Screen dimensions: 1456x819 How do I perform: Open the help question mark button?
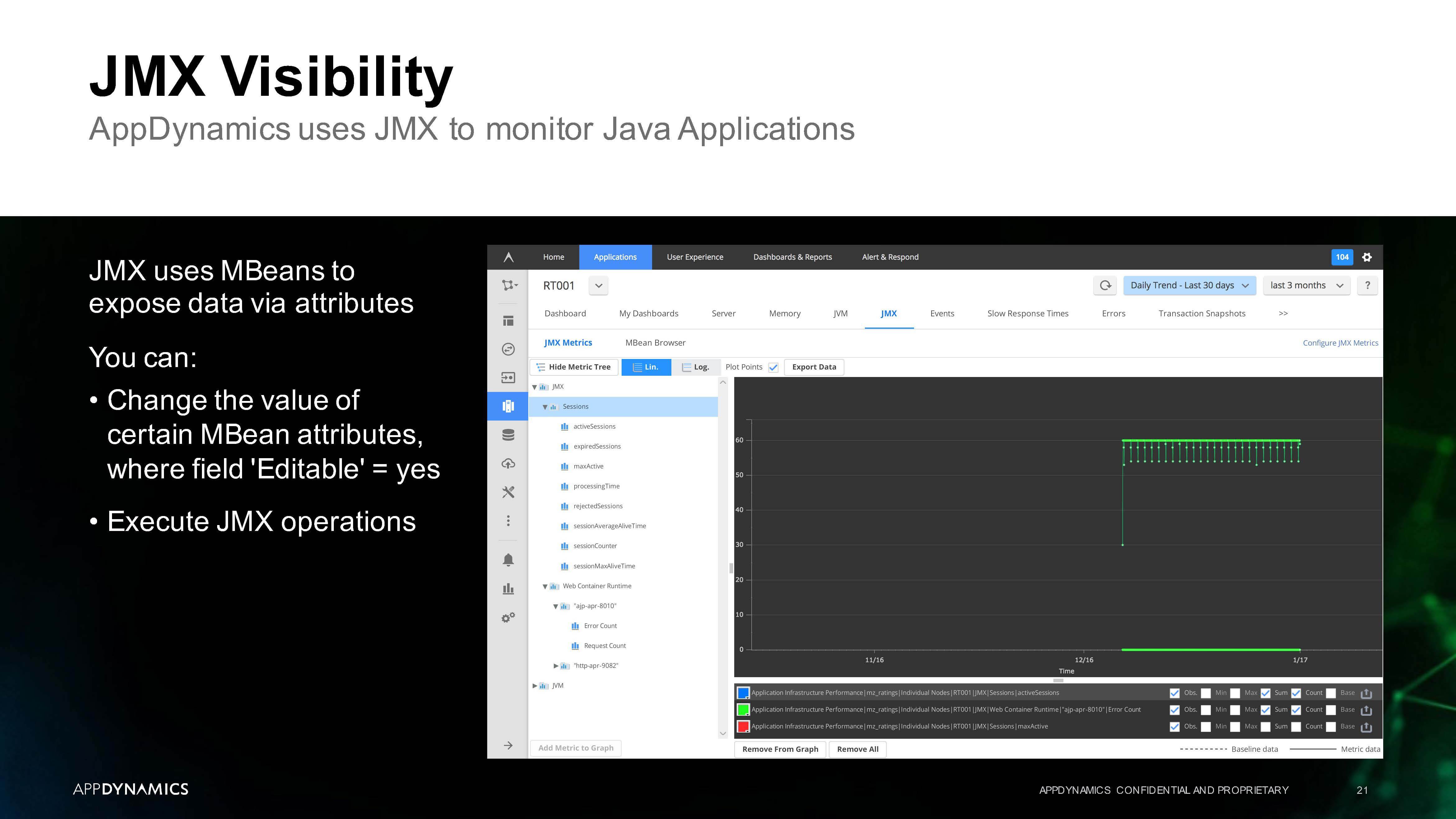click(1367, 286)
